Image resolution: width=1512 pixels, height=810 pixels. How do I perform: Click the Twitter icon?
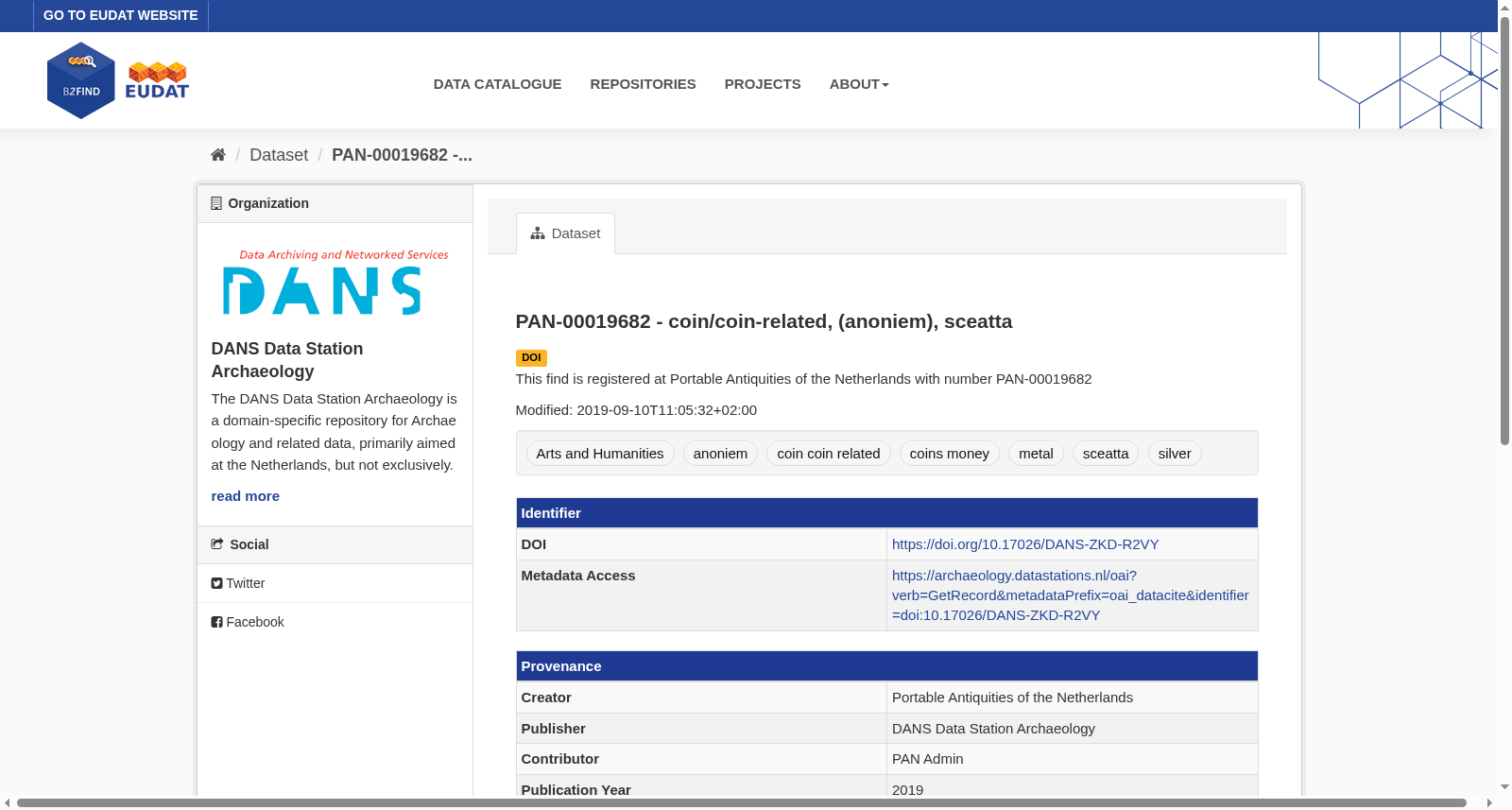[216, 583]
